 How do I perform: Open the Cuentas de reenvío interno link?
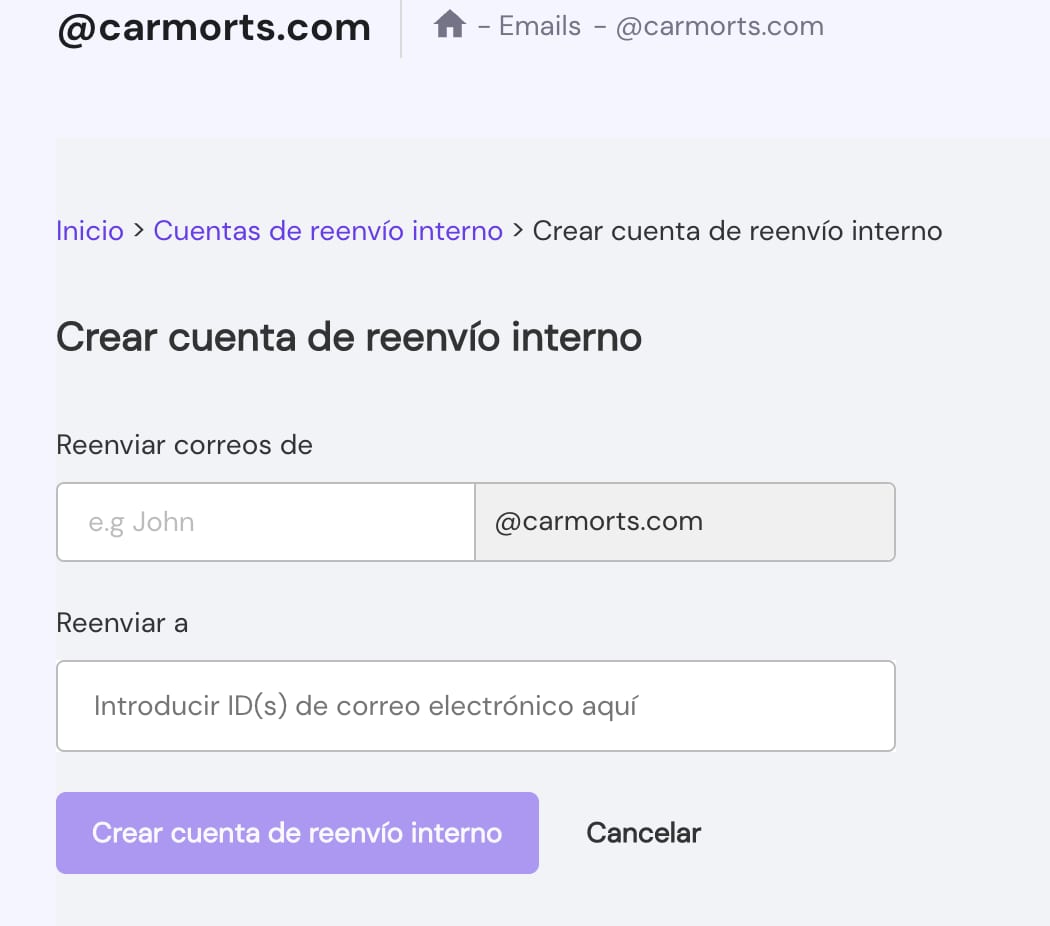[x=328, y=231]
